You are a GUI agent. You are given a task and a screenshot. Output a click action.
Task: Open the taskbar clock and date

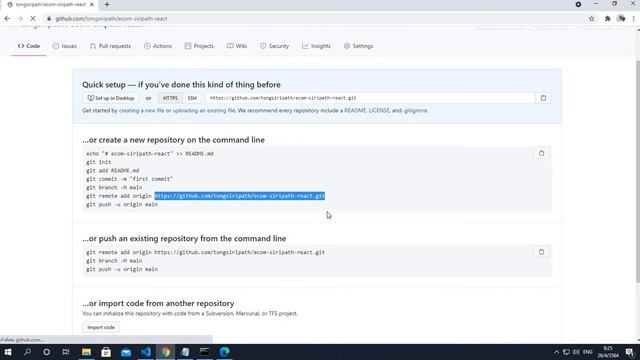[x=608, y=352]
